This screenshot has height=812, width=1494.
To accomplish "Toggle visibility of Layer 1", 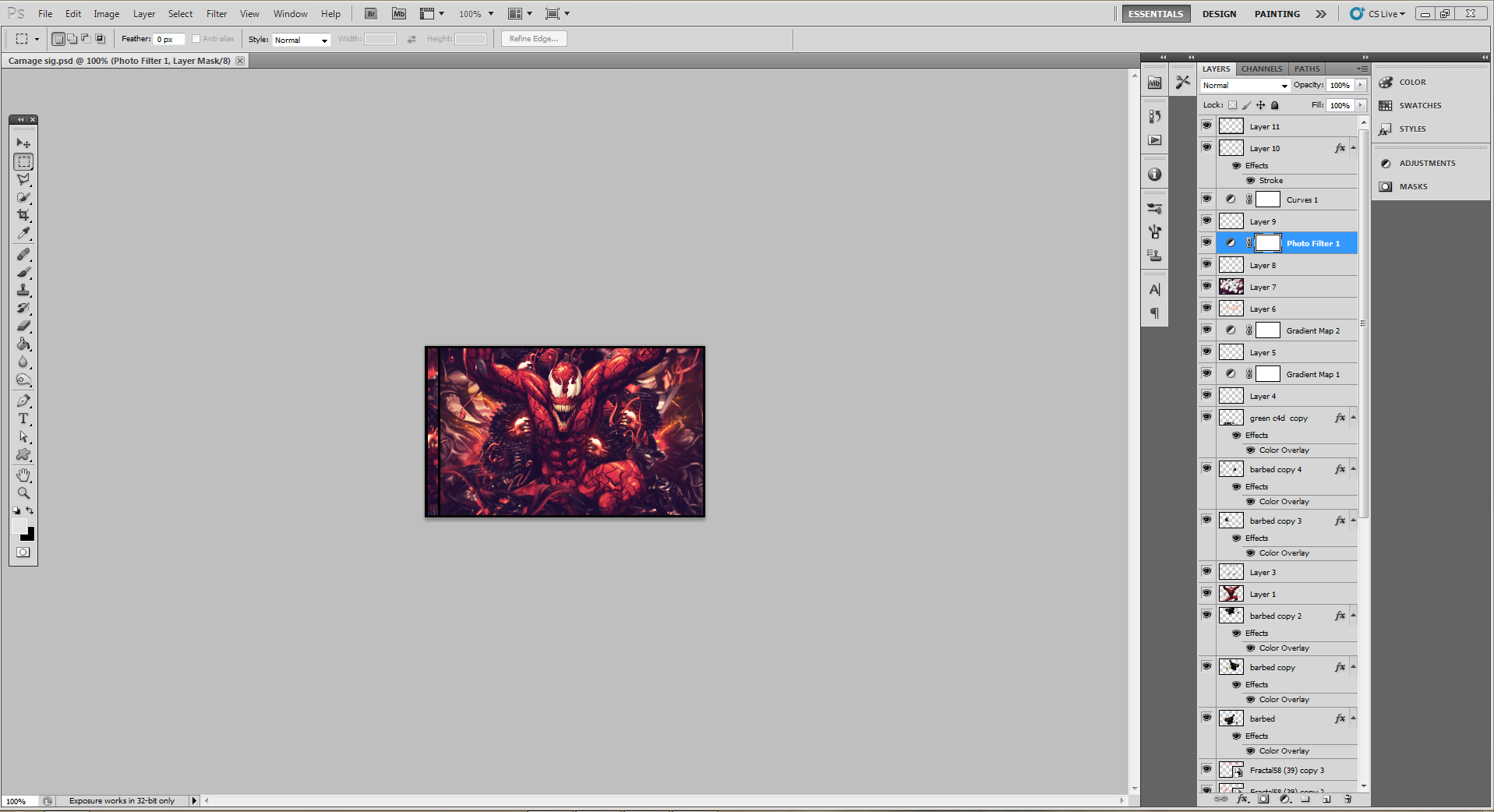I will click(1206, 593).
